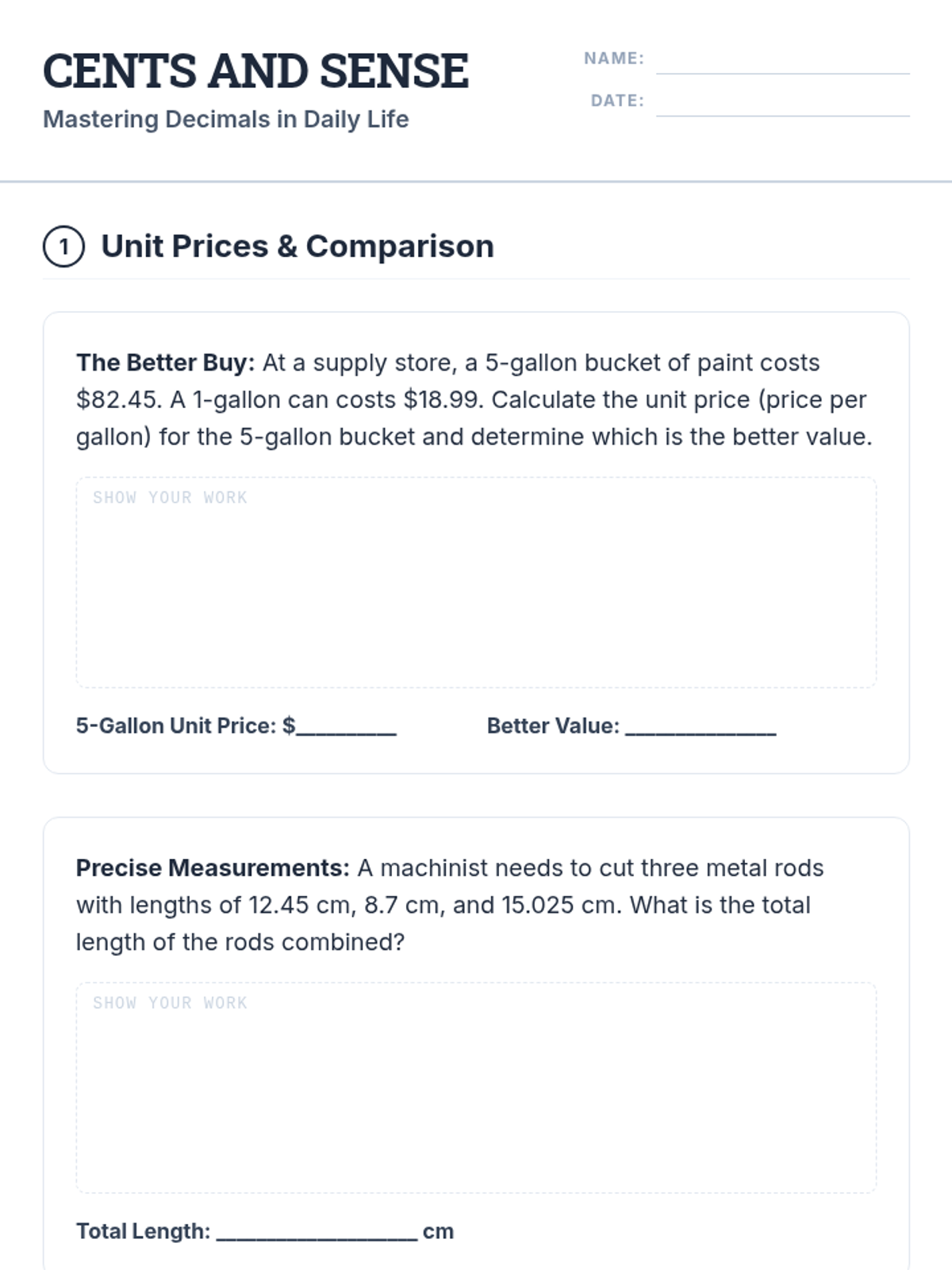Click the bold "Precise Measurements:" label
This screenshot has width=952, height=1270.
212,868
